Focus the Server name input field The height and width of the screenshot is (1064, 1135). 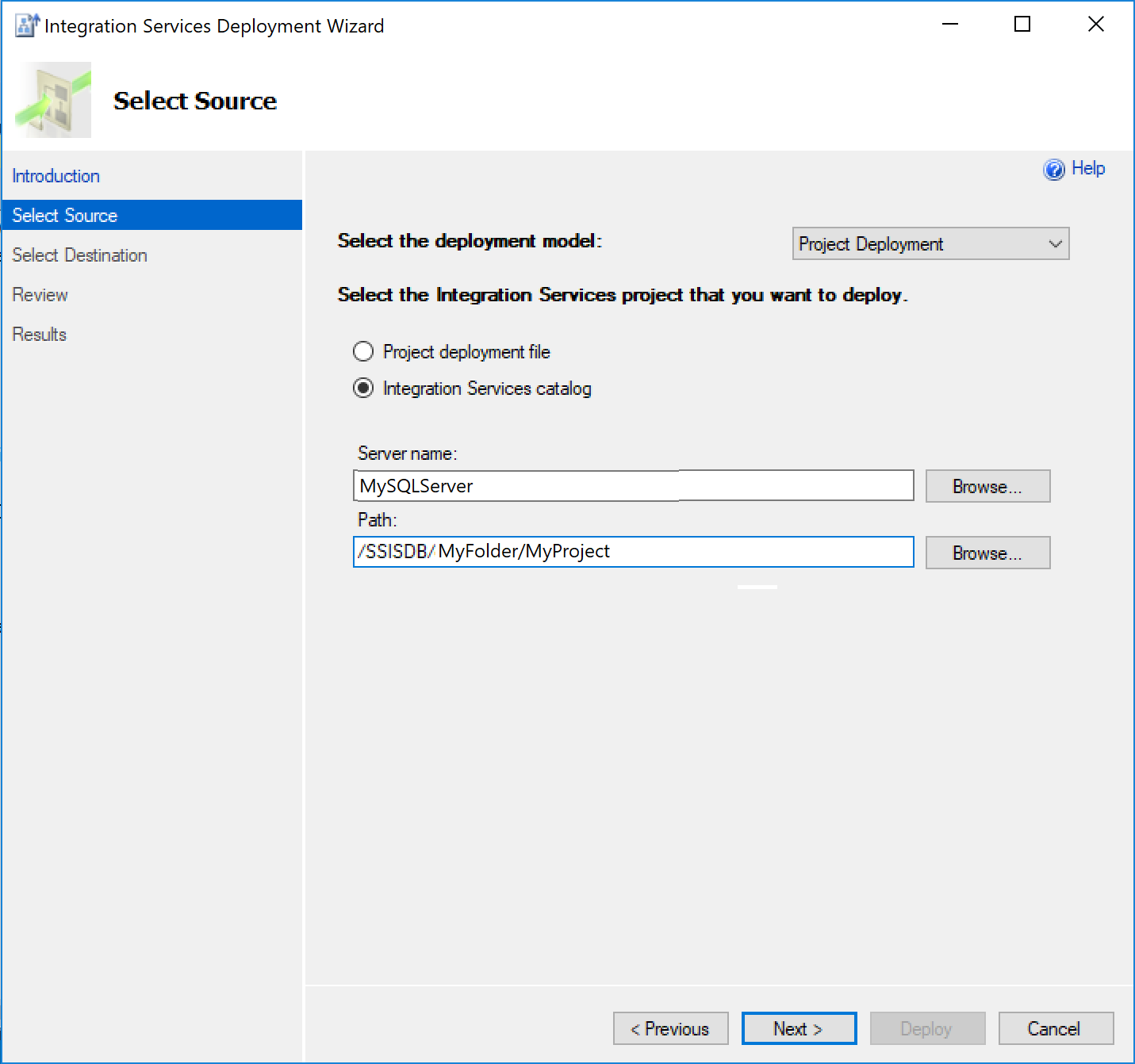pyautogui.click(x=633, y=485)
